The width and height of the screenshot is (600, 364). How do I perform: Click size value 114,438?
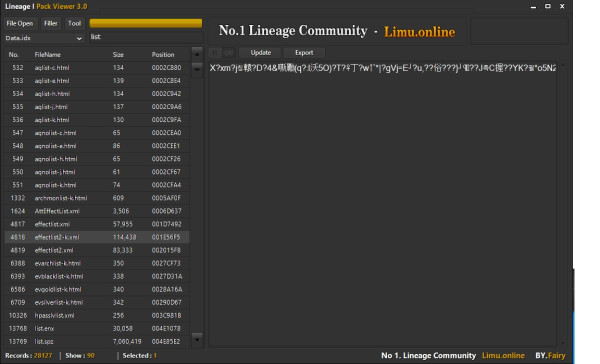click(124, 237)
